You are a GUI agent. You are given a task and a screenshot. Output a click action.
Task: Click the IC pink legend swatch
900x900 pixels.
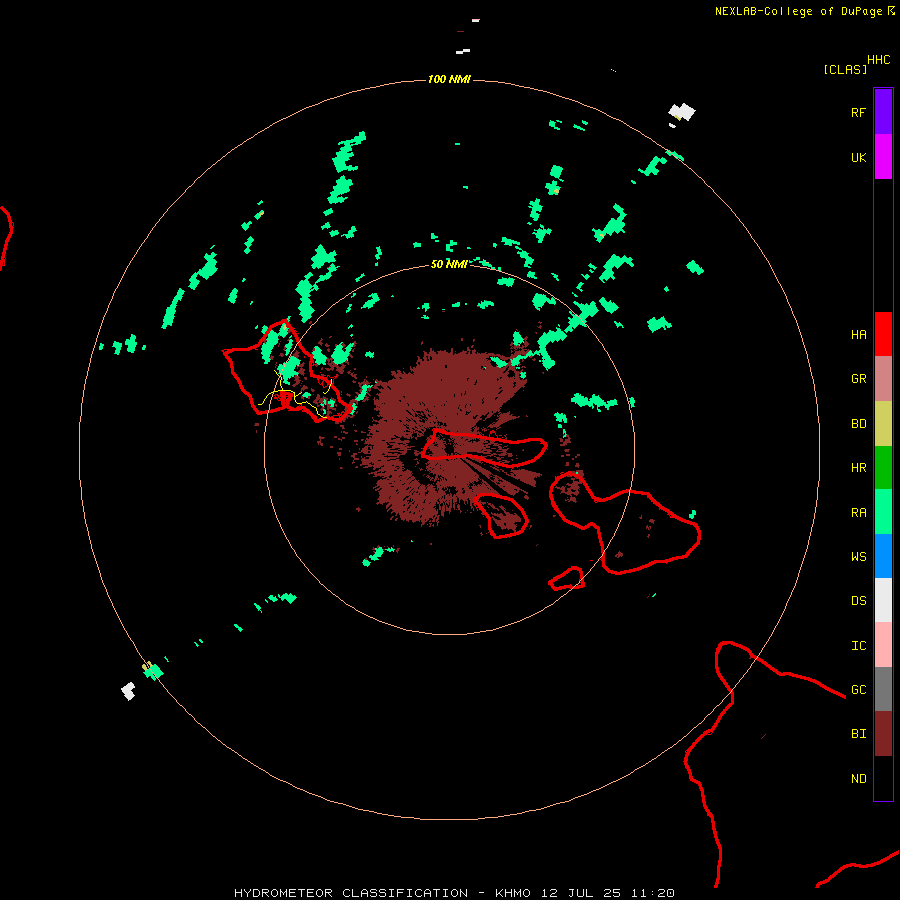(x=883, y=645)
